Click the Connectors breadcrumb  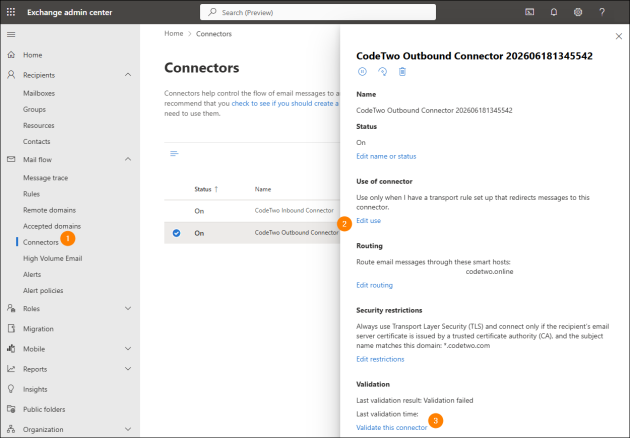pos(214,34)
